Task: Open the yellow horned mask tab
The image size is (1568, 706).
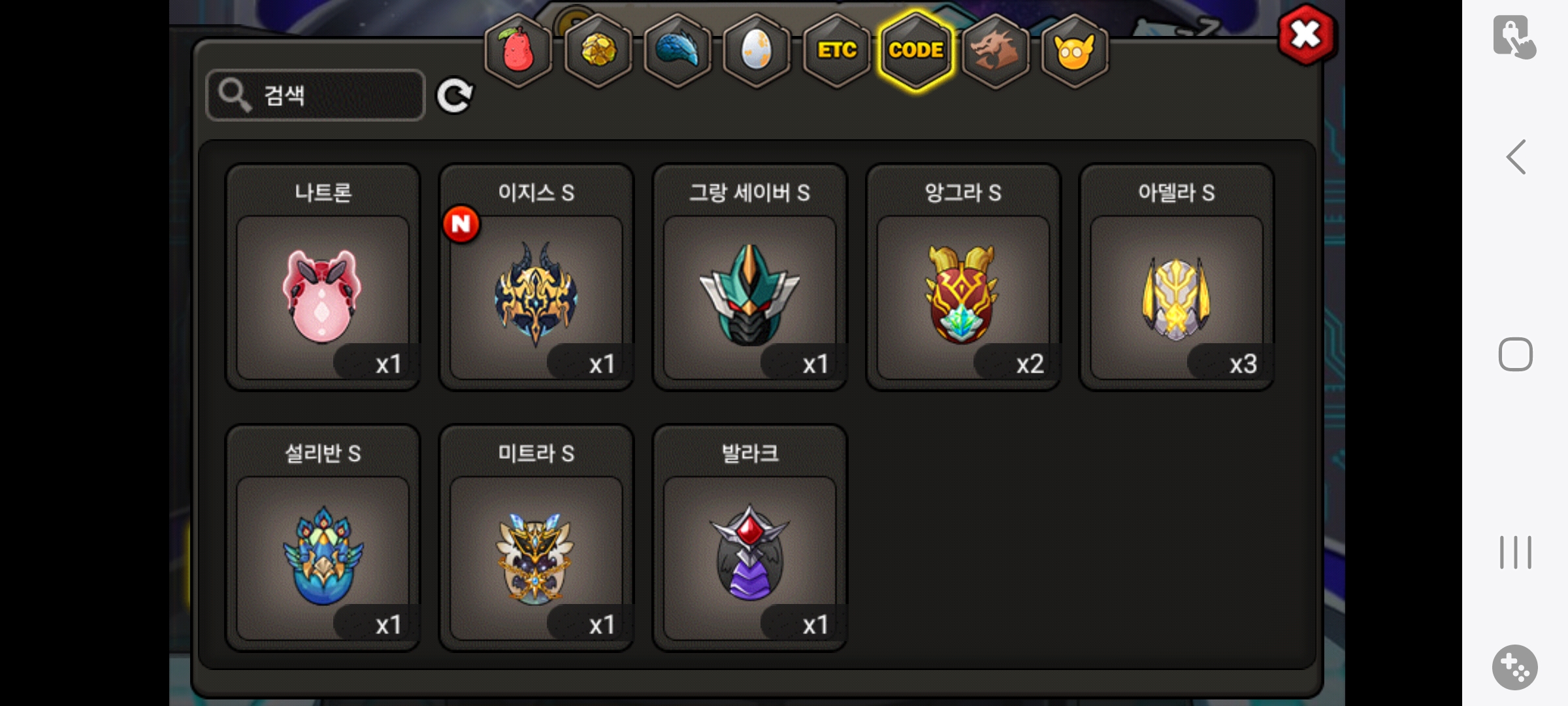Action: tap(1075, 50)
